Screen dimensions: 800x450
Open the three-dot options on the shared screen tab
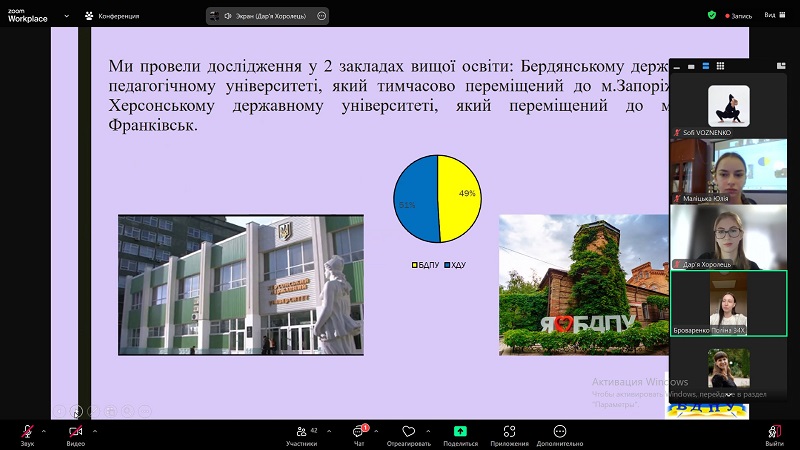click(321, 16)
